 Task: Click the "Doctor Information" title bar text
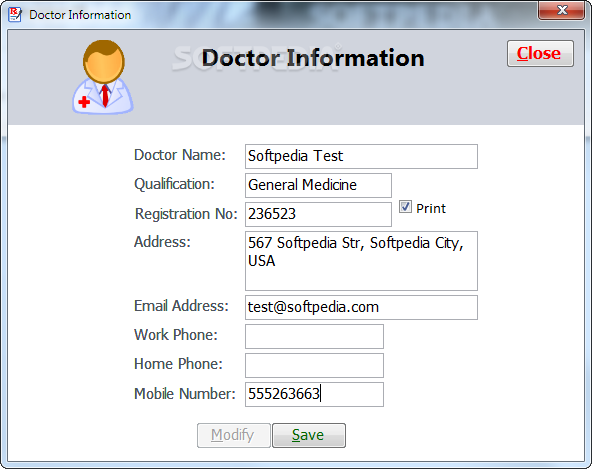click(x=80, y=15)
